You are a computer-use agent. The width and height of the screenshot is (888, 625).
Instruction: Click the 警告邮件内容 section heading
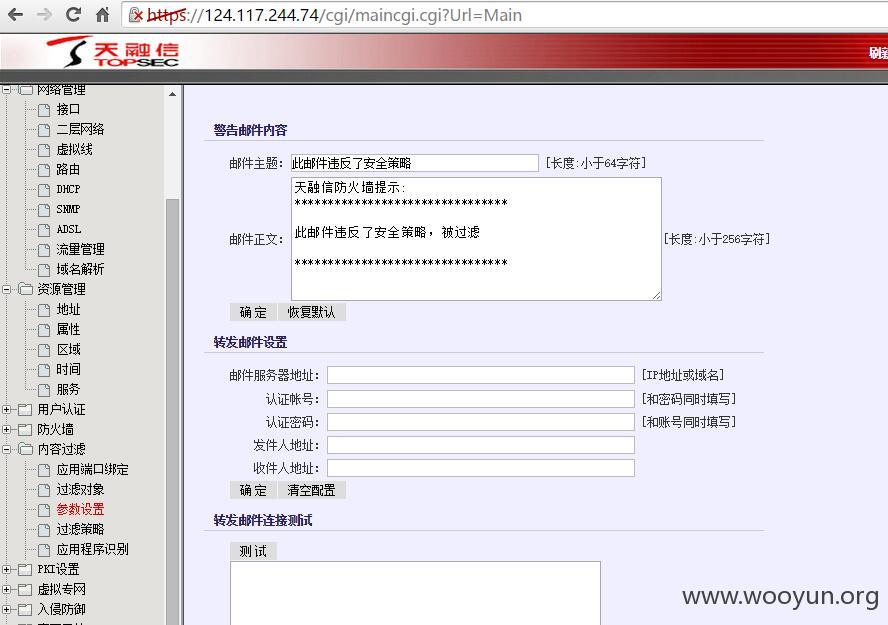[250, 130]
